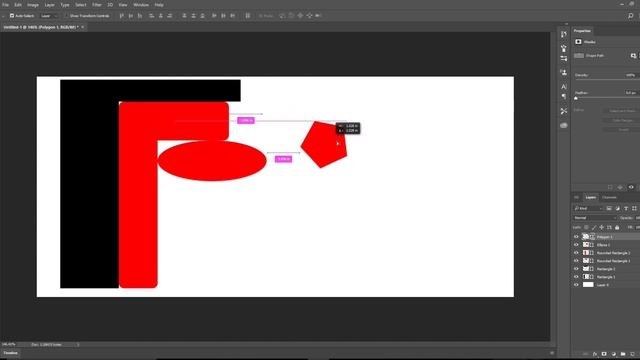Click the Density value field
Image resolution: width=640 pixels, height=360 pixels.
tap(630, 75)
